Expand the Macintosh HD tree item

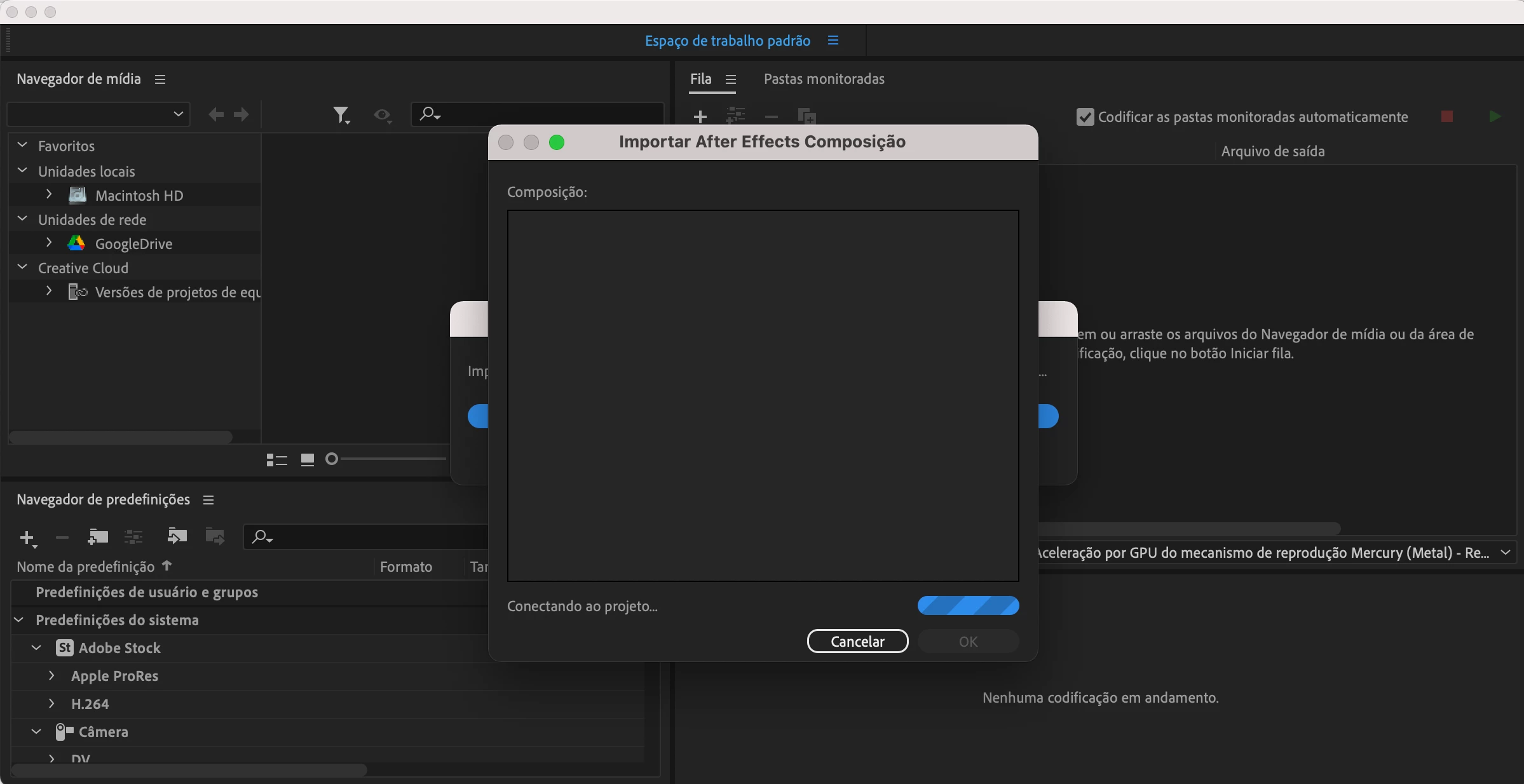point(49,194)
